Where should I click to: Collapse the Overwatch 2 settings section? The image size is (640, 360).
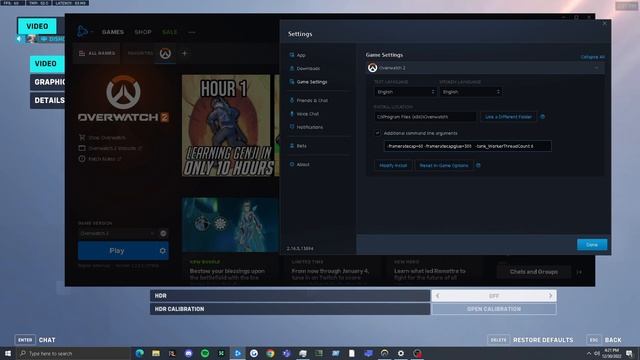tap(596, 68)
